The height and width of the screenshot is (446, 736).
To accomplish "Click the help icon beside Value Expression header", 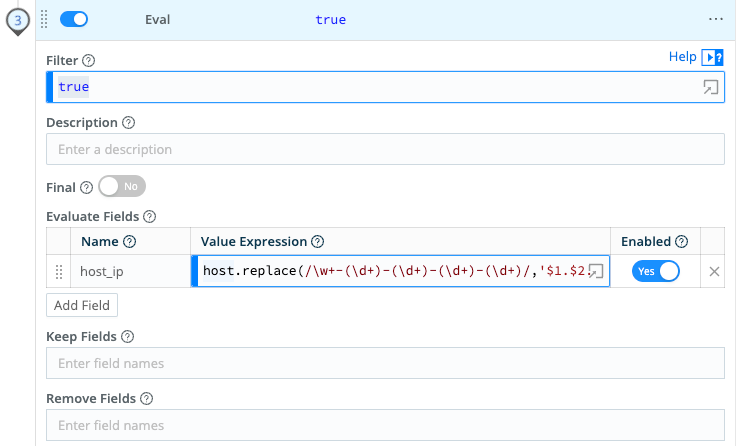I will click(x=318, y=241).
